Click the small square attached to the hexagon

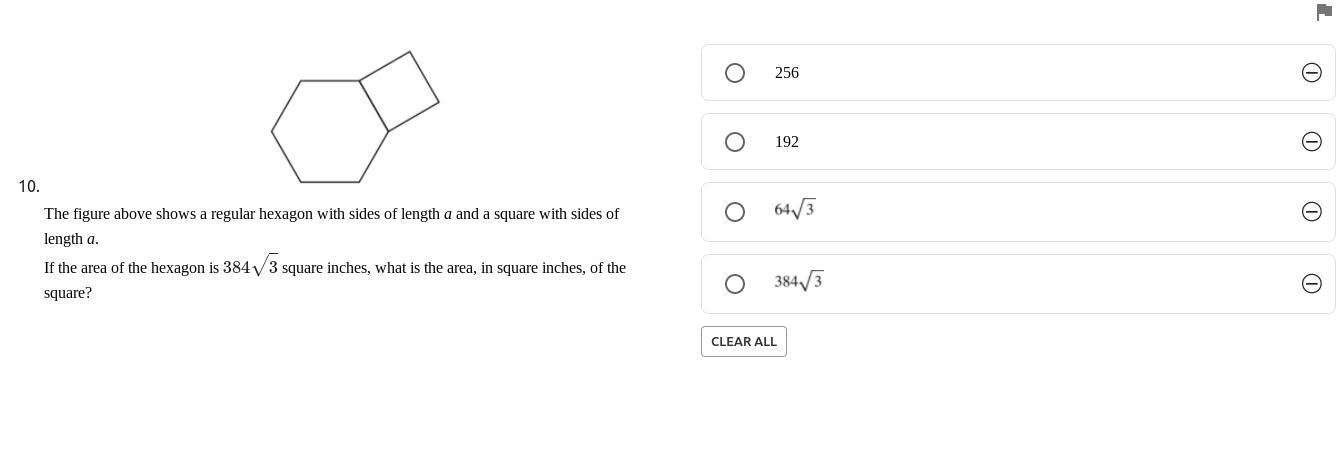[399, 91]
